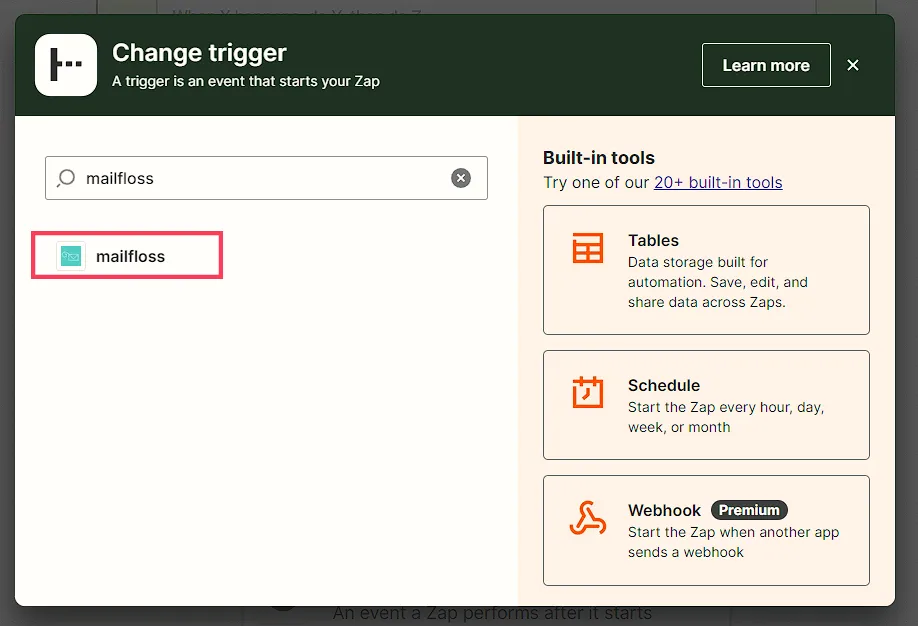
Task: Select the Tables built-in tool card
Action: (x=706, y=270)
